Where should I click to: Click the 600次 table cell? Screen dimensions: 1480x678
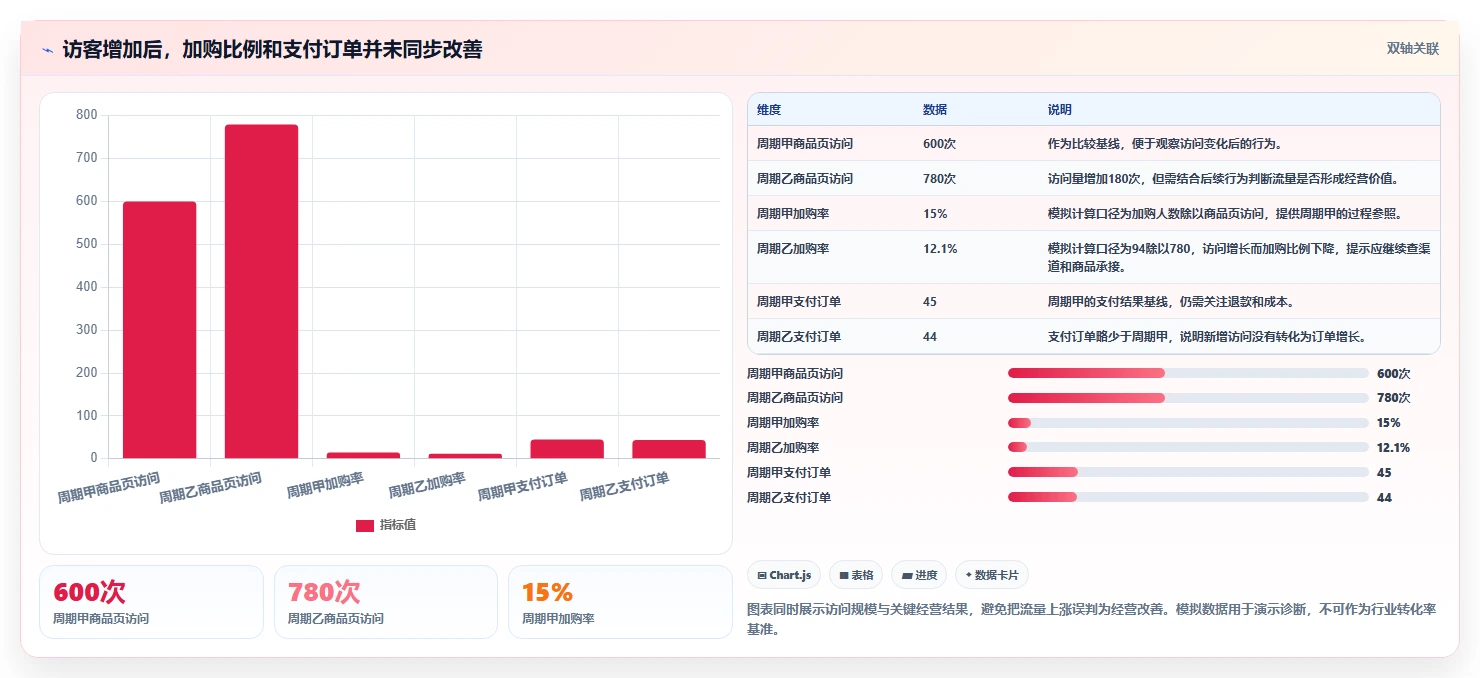coord(939,144)
